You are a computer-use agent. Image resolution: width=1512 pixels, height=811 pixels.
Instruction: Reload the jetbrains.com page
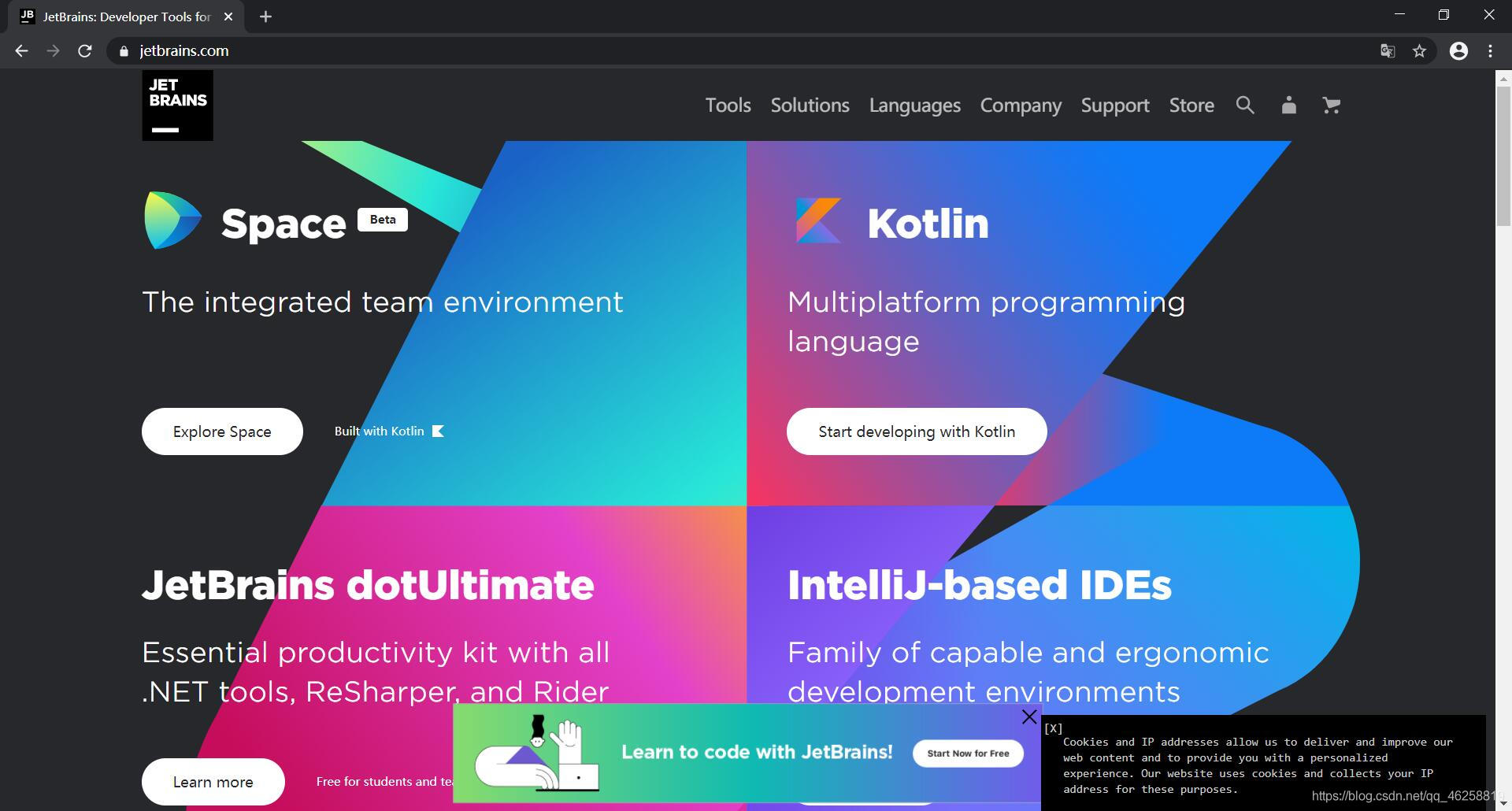(x=85, y=50)
